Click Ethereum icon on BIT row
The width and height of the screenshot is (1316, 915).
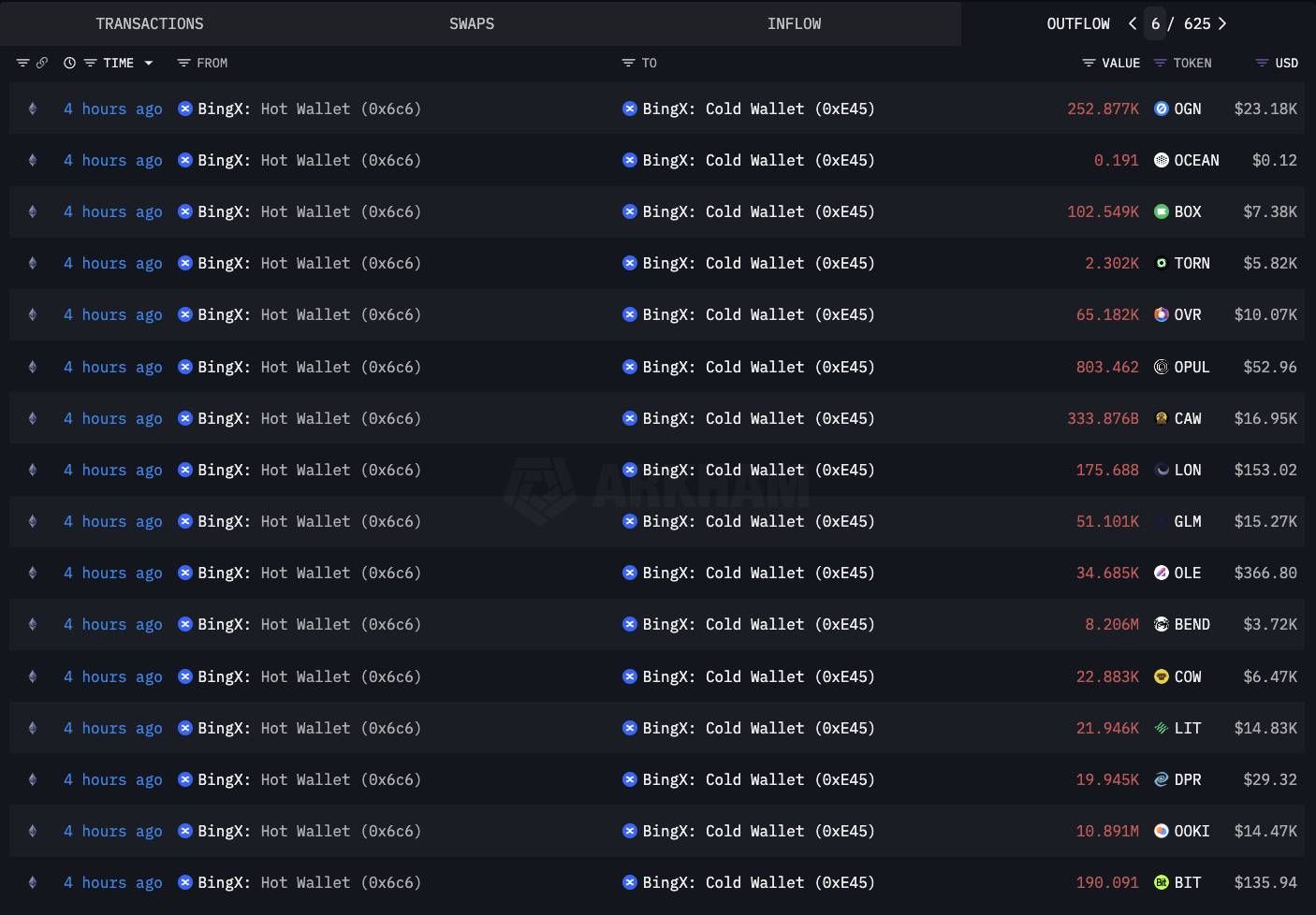pyautogui.click(x=33, y=882)
